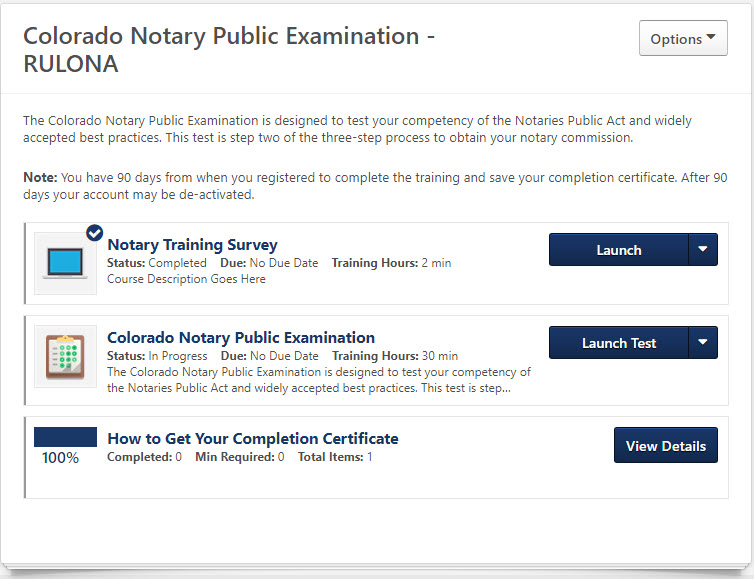Viewport: 754px width, 579px height.
Task: Click the Launch Test button
Action: point(618,342)
